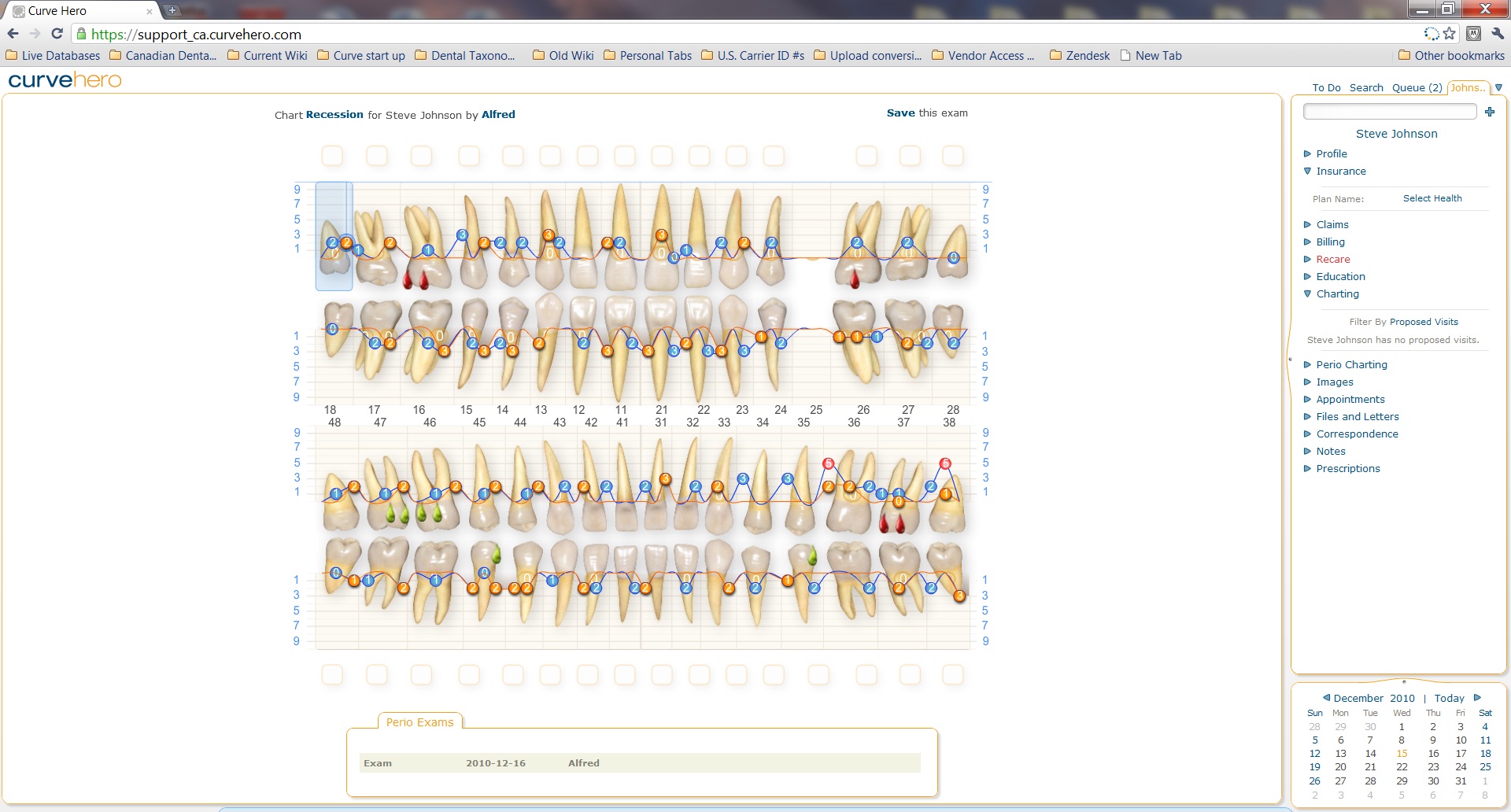Open the Curve start up bookmark folder

coord(361,56)
